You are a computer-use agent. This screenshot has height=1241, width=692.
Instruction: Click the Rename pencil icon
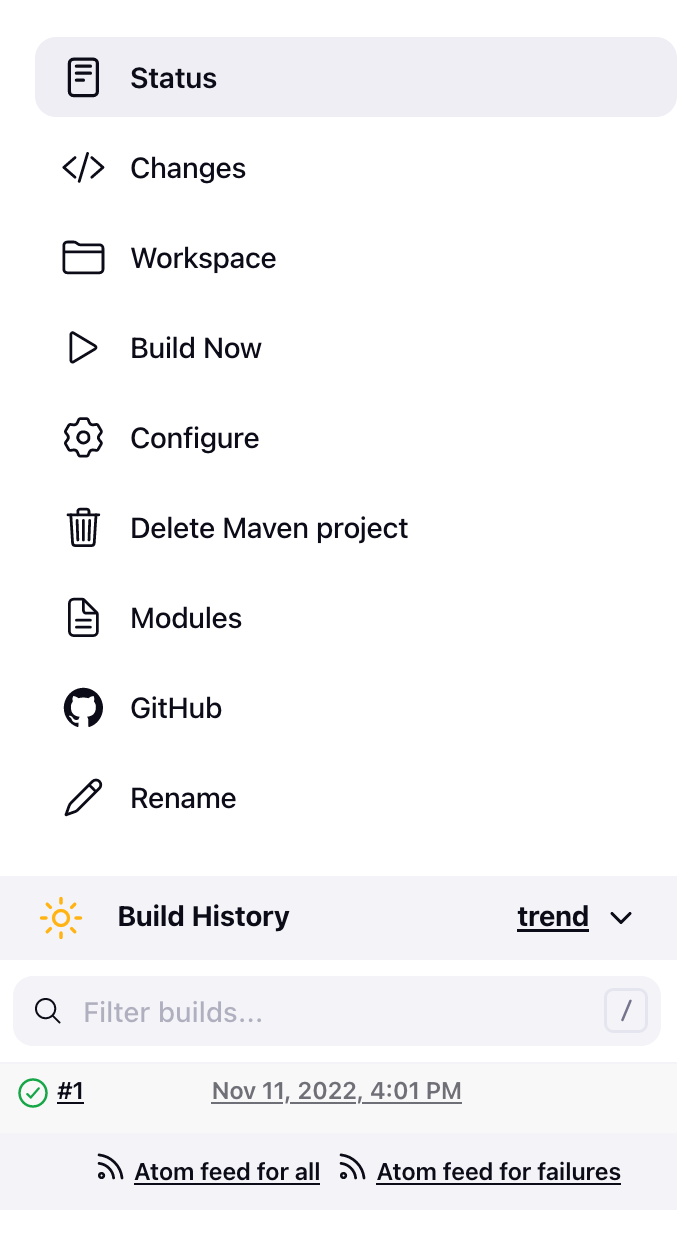(83, 798)
